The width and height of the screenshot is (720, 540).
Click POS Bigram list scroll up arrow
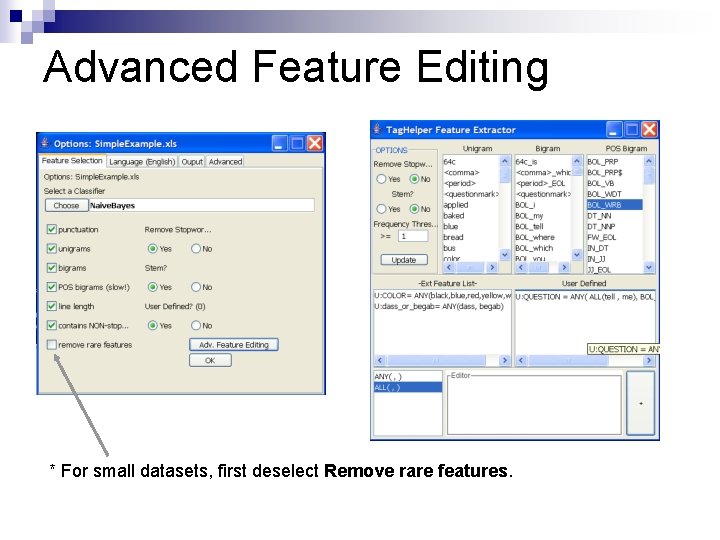(648, 161)
